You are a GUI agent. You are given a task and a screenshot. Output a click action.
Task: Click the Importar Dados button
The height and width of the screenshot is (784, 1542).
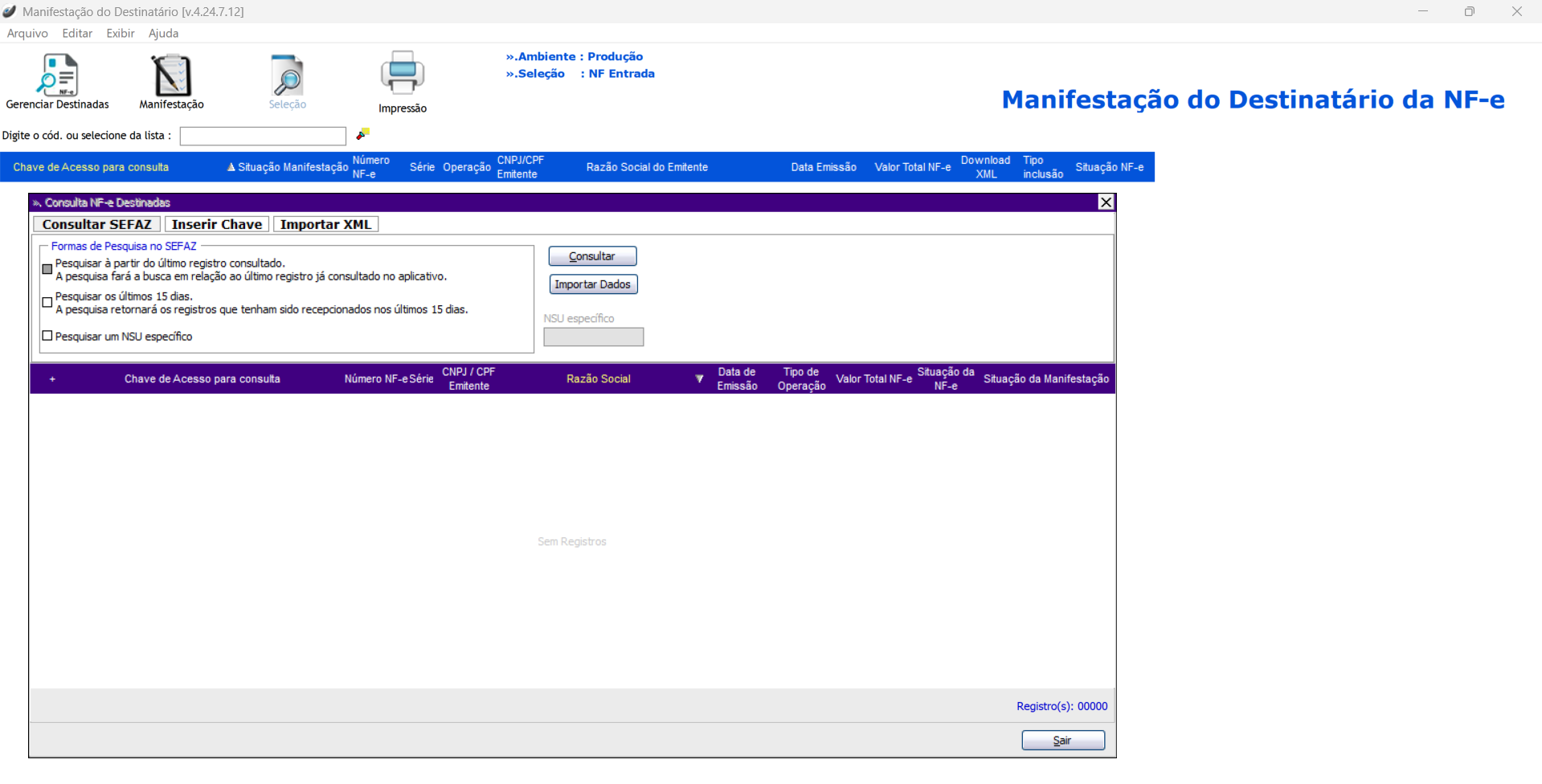click(x=593, y=284)
